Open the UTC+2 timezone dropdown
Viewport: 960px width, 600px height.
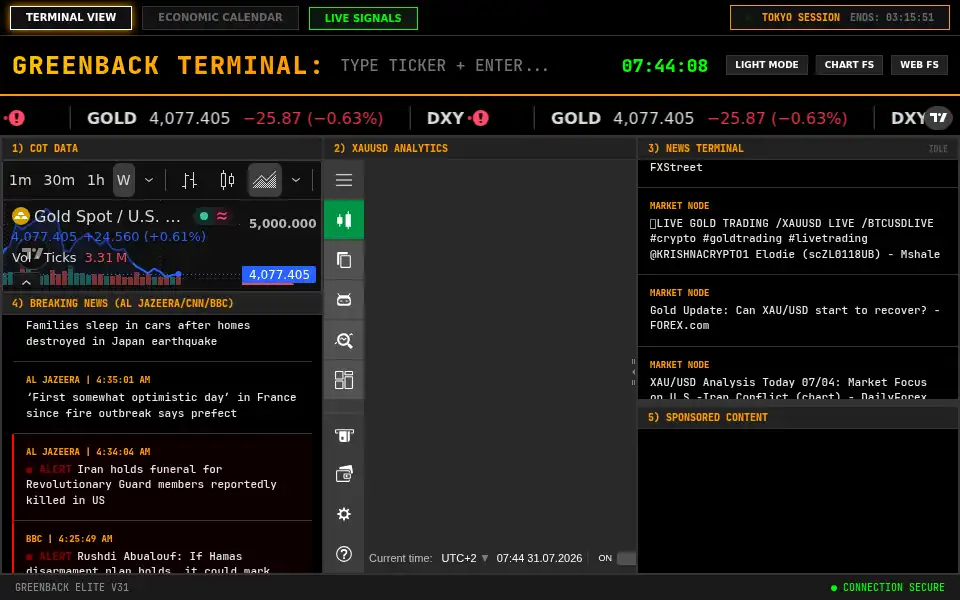coord(465,558)
